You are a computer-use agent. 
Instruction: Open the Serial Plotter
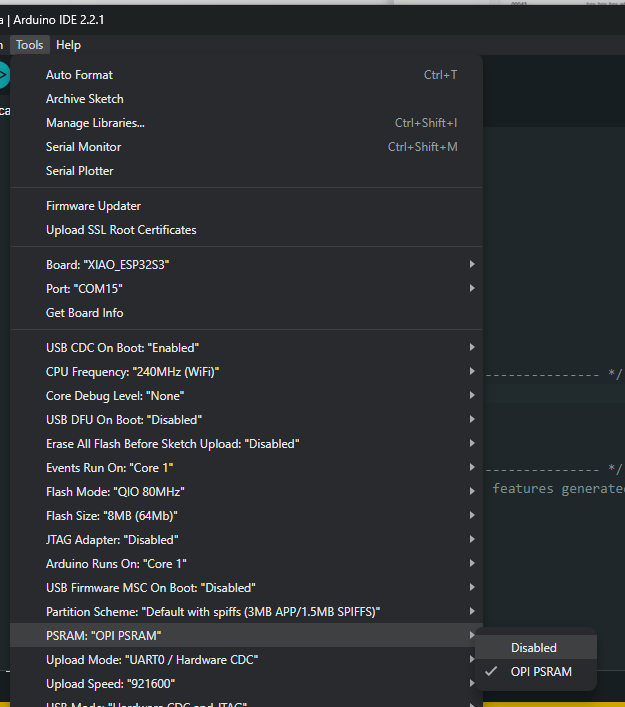79,171
